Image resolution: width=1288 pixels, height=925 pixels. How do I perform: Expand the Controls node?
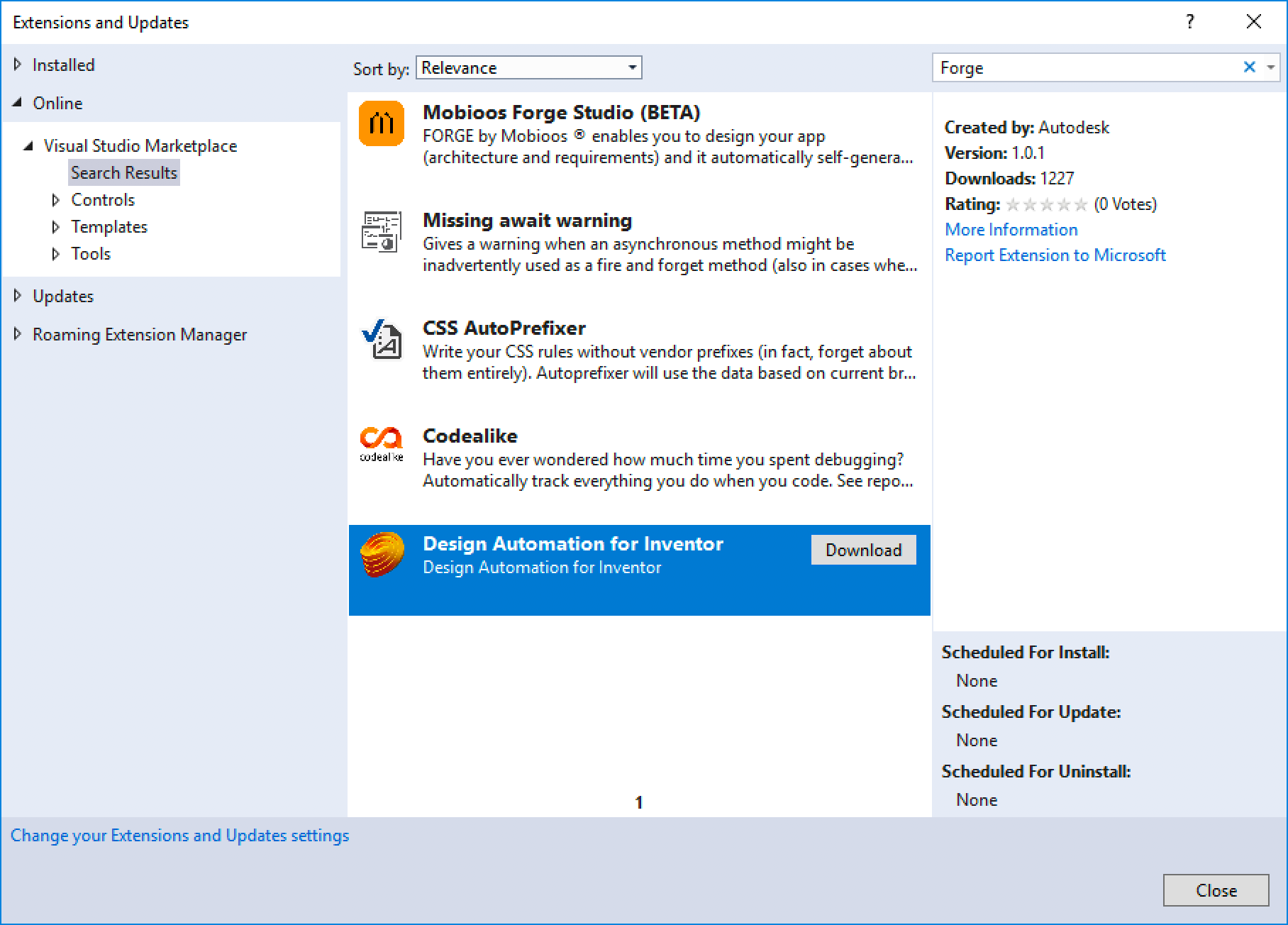[x=56, y=200]
